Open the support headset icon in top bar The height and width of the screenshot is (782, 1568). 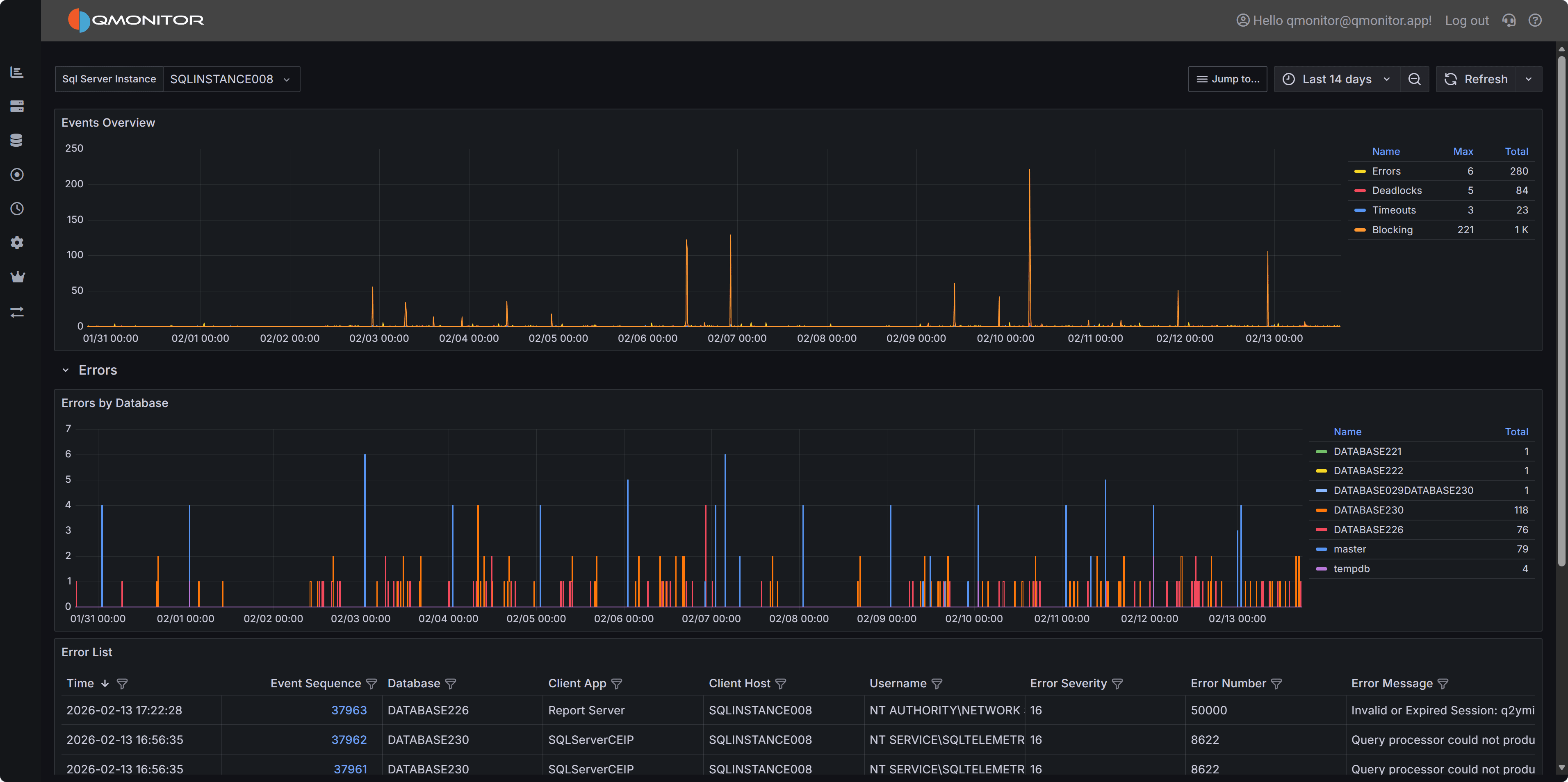[1509, 20]
